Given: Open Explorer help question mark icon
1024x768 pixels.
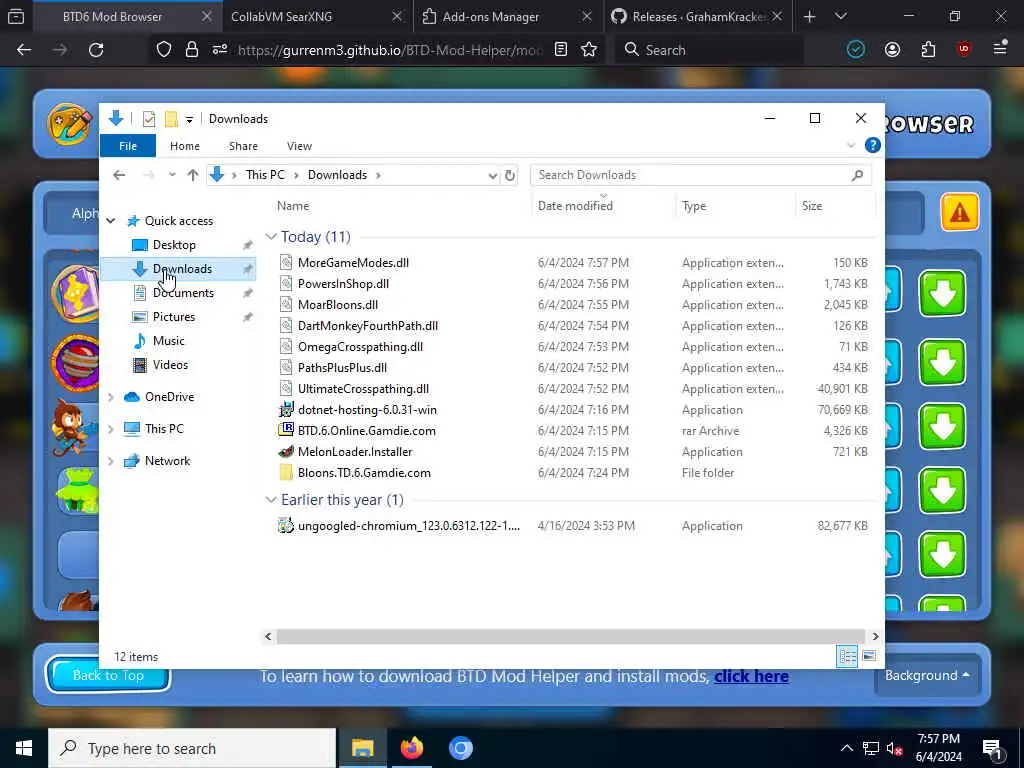Looking at the screenshot, I should pyautogui.click(x=872, y=145).
